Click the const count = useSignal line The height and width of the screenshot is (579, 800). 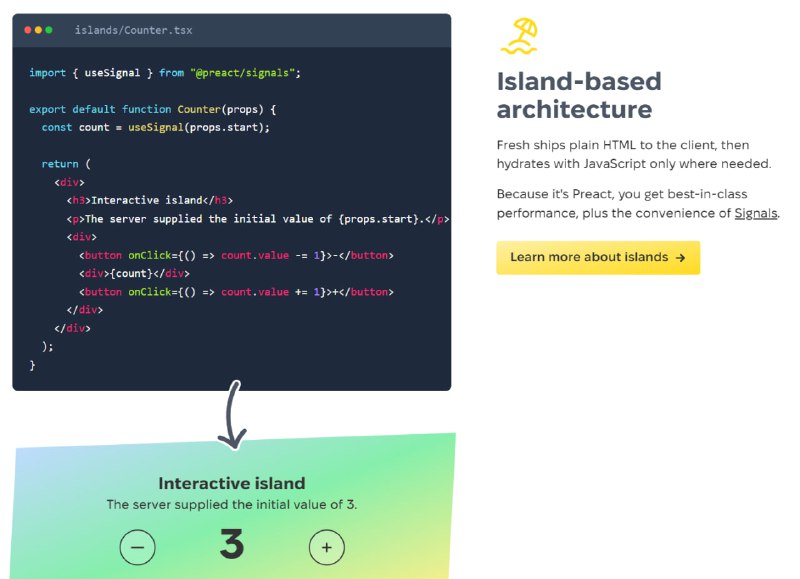tap(156, 128)
